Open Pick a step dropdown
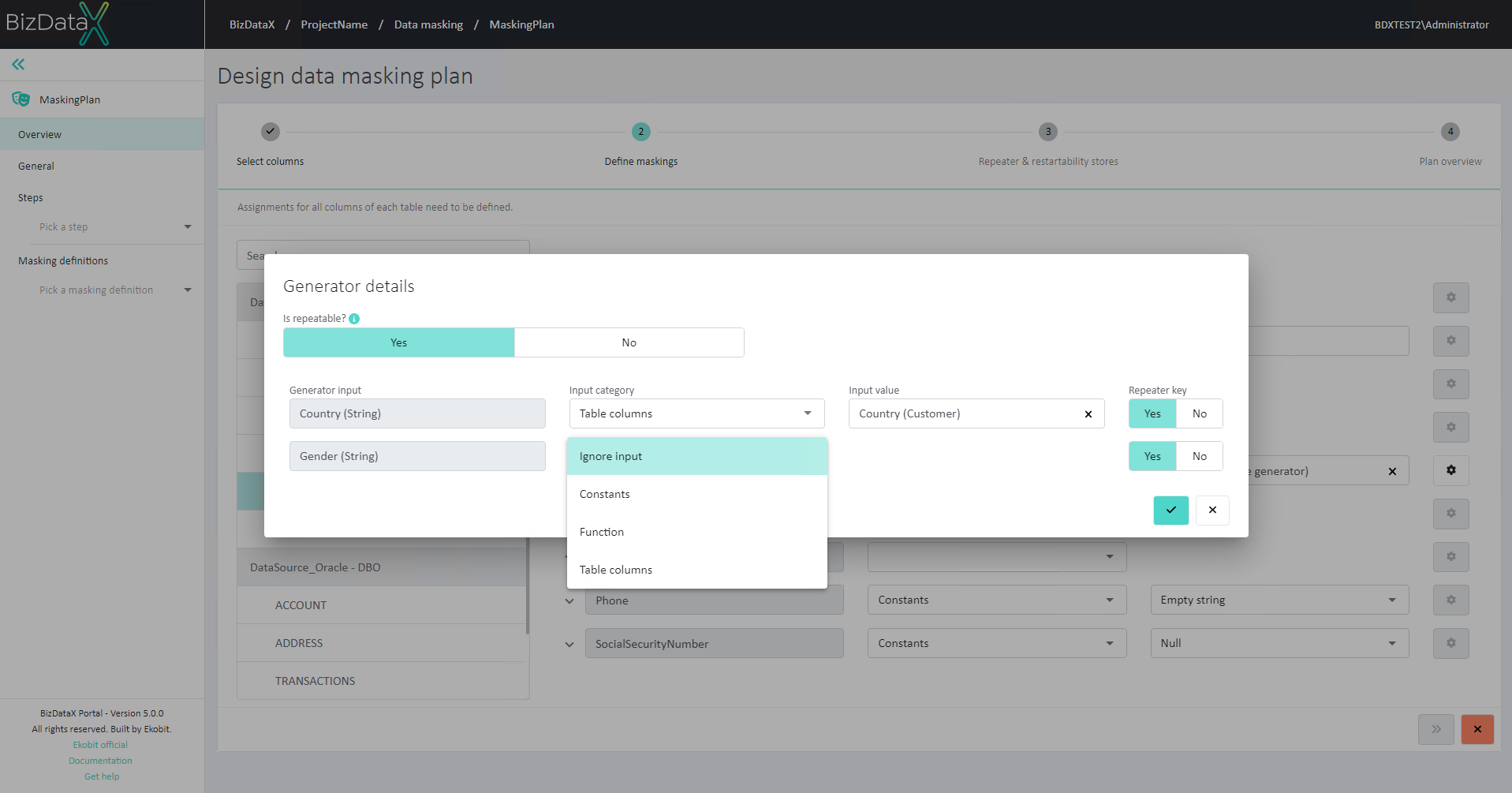Viewport: 1512px width, 793px height. click(x=115, y=227)
